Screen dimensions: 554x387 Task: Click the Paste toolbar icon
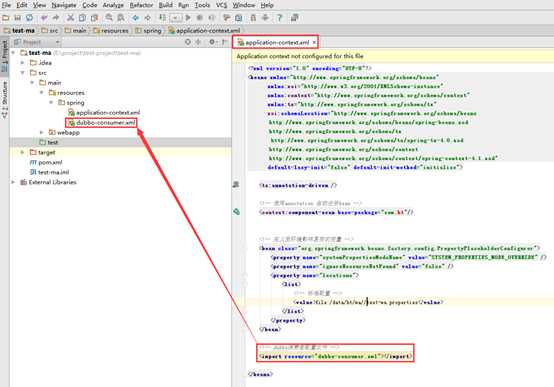94,18
